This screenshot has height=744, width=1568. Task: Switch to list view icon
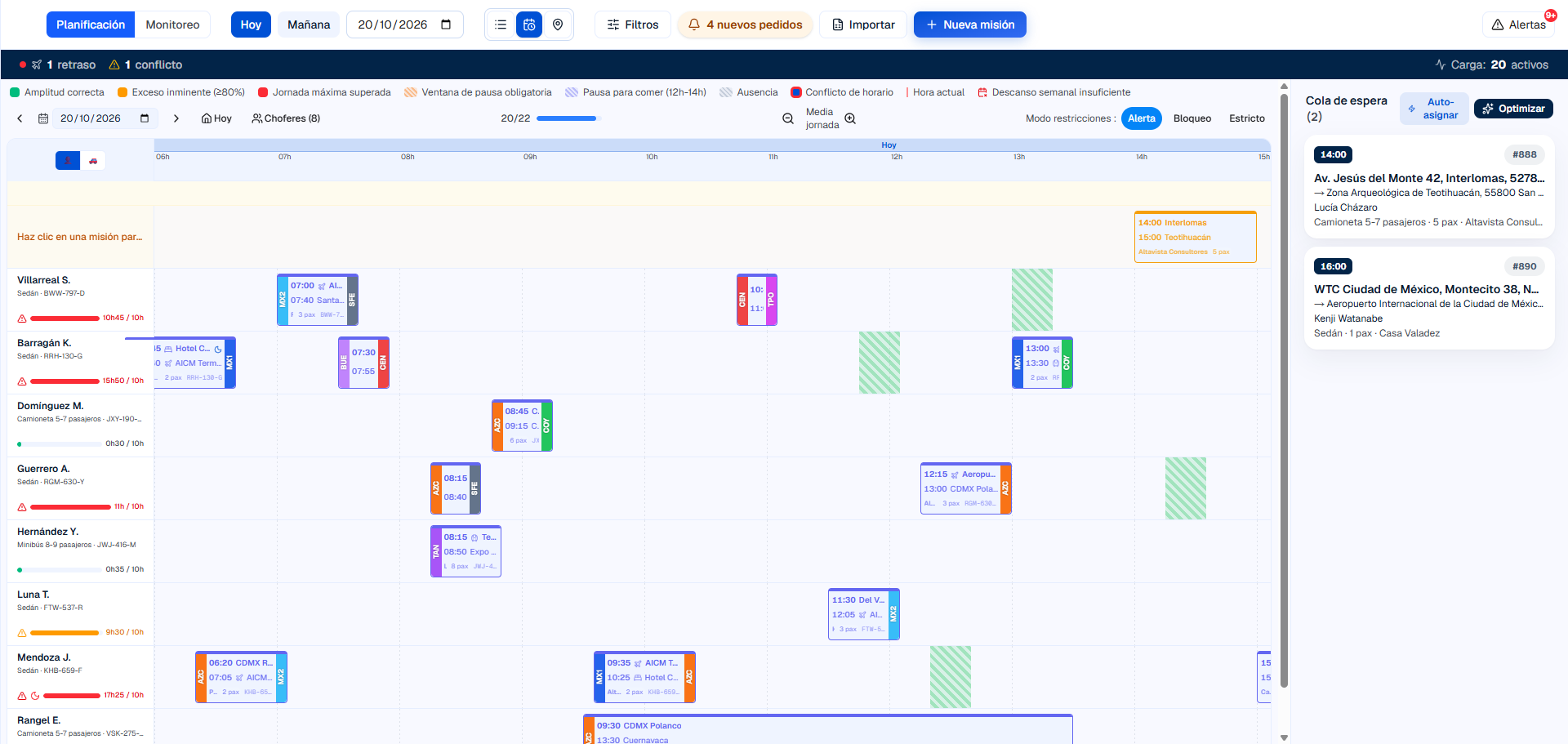click(x=501, y=25)
